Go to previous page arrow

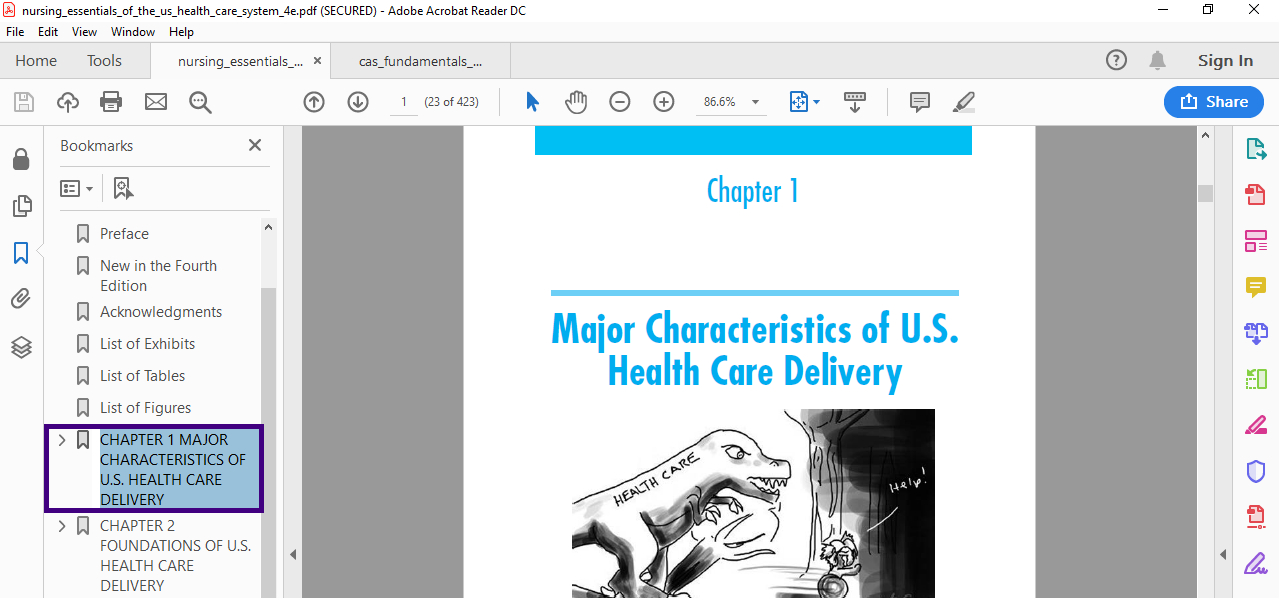(314, 102)
